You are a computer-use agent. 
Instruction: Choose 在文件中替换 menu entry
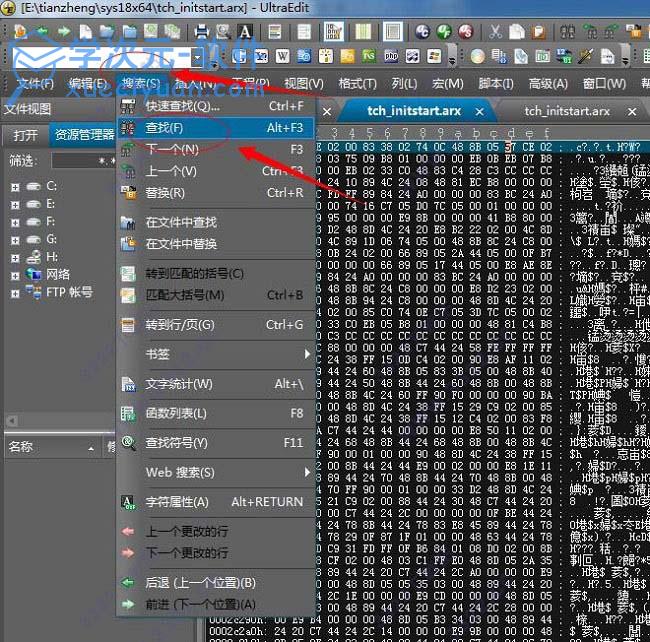(216, 244)
